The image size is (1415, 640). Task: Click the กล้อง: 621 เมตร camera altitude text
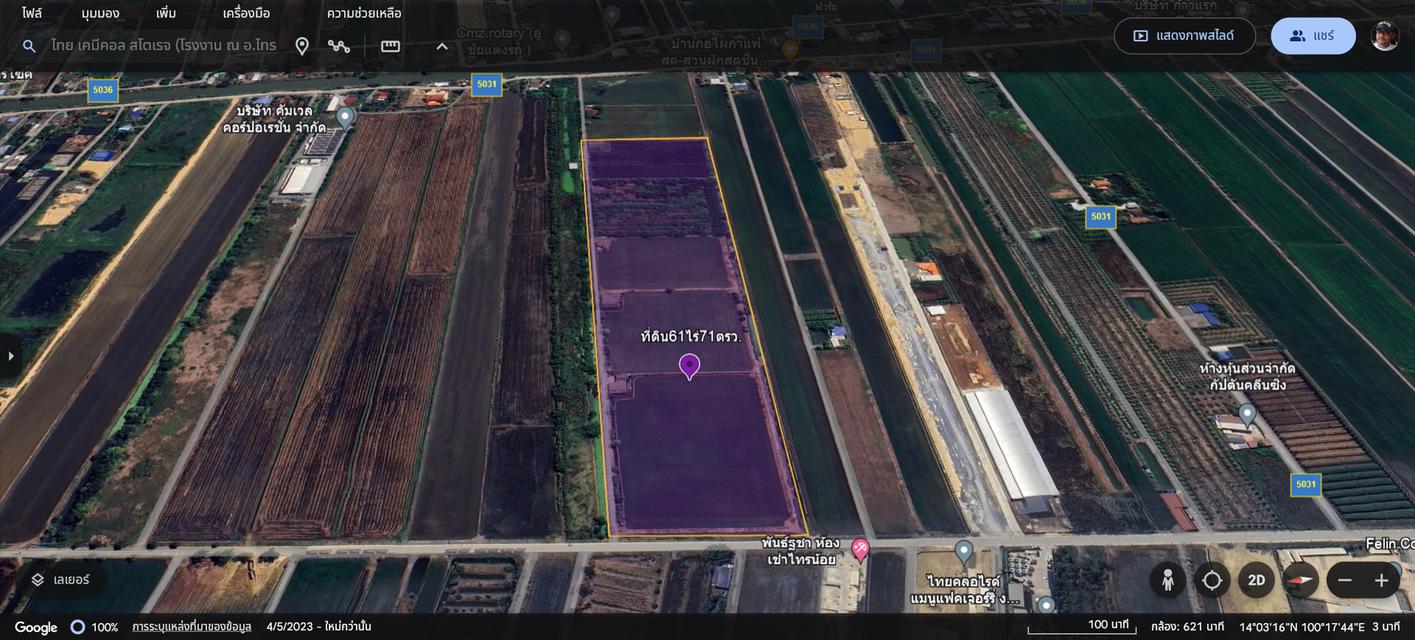click(1188, 627)
